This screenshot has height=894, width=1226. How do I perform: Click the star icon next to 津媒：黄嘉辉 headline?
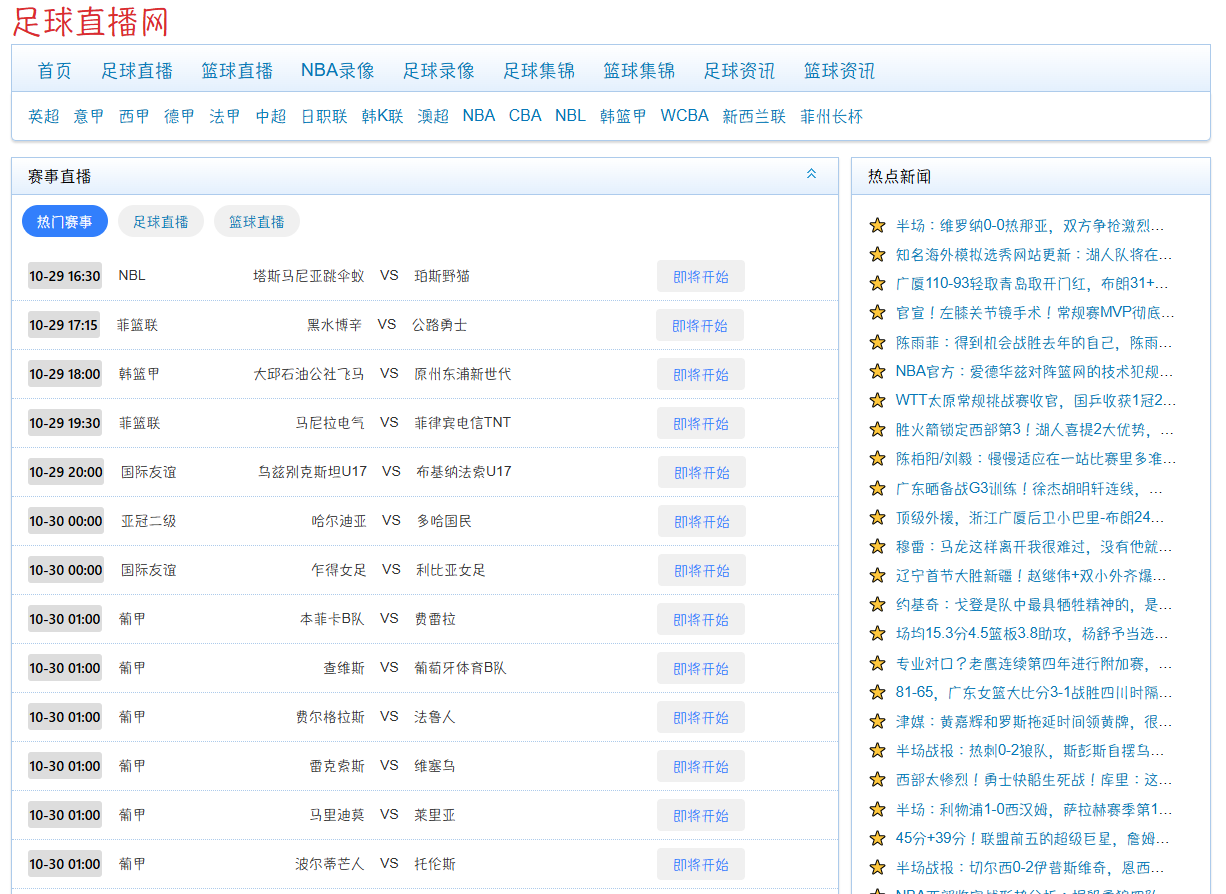pos(877,722)
